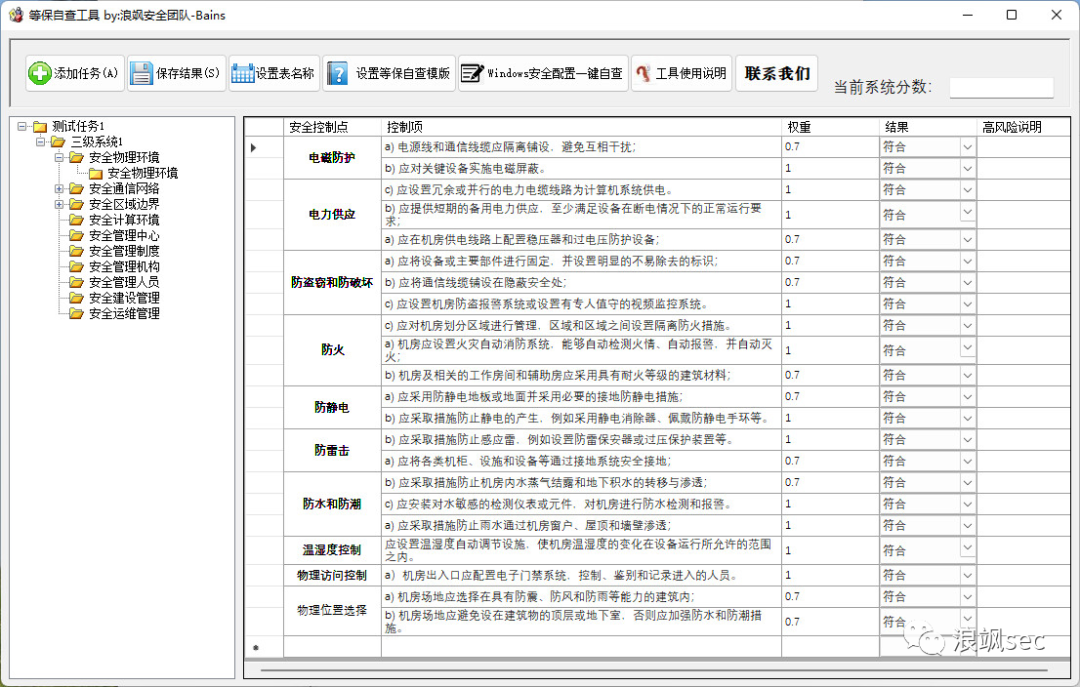Click folder icon of 安全管理机构

pyautogui.click(x=76, y=267)
